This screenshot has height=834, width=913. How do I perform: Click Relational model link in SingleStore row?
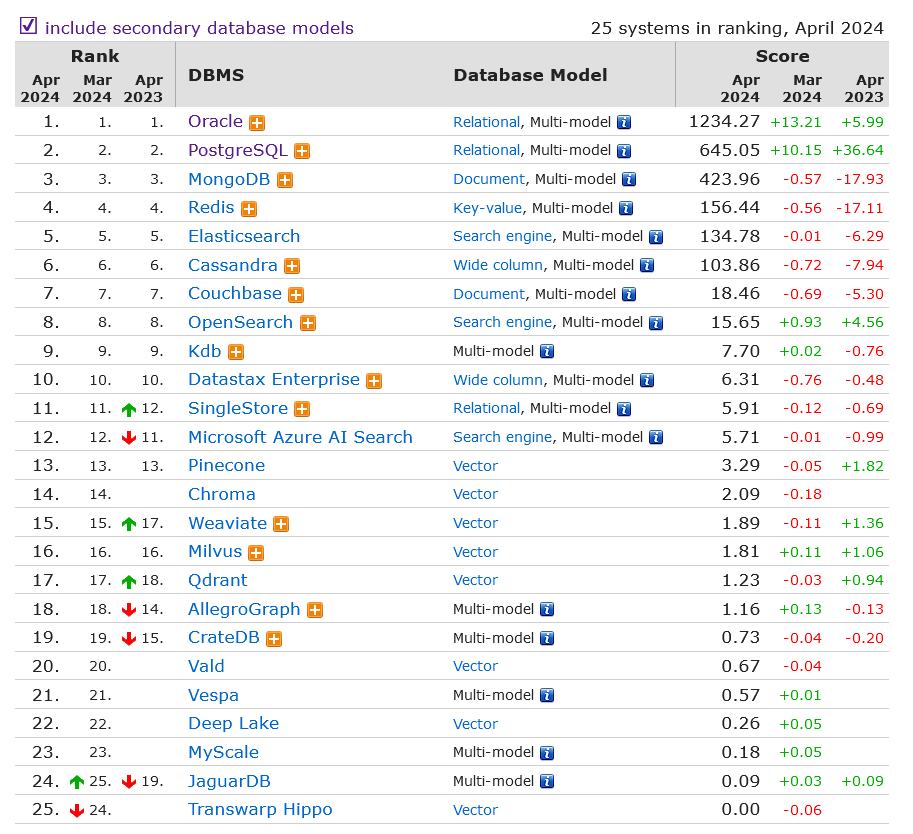486,409
